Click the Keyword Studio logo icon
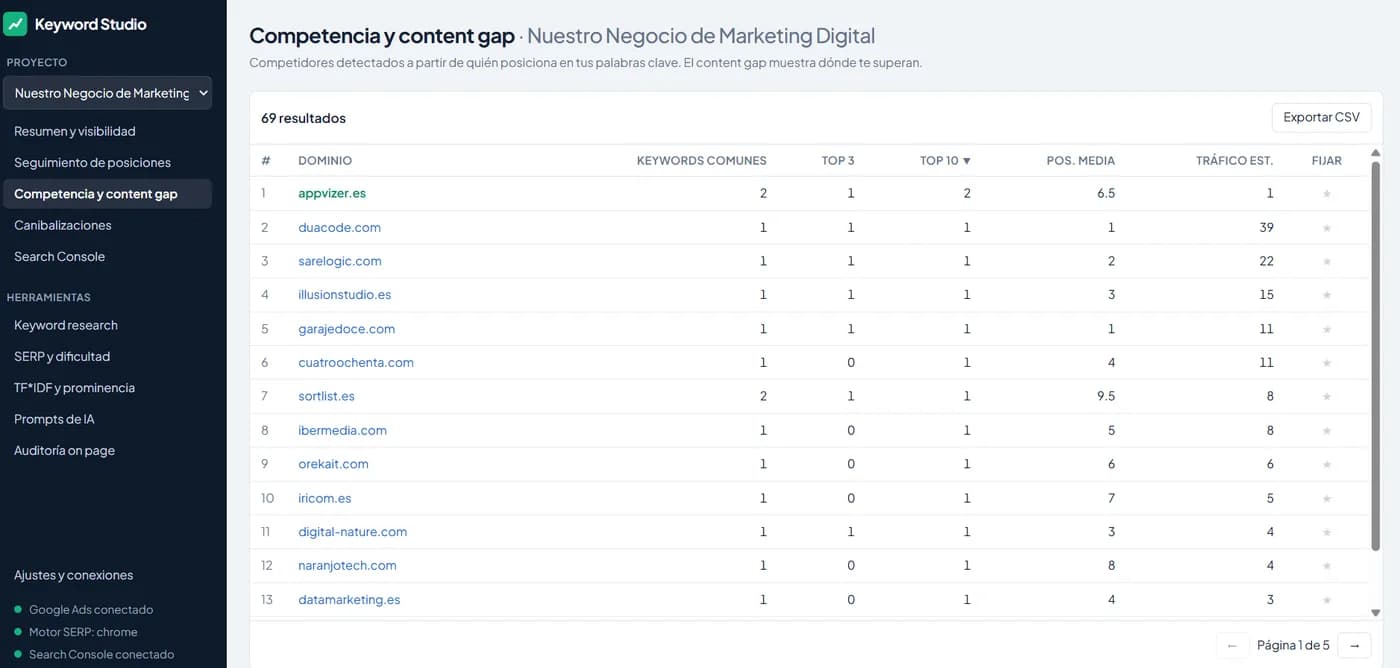 point(15,24)
